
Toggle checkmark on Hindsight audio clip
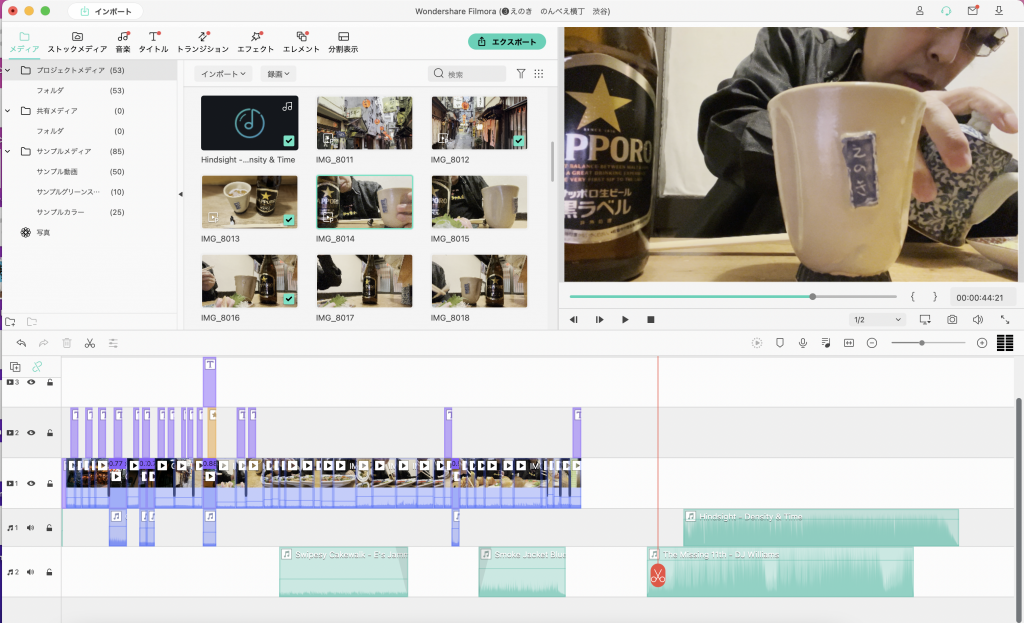tap(289, 140)
